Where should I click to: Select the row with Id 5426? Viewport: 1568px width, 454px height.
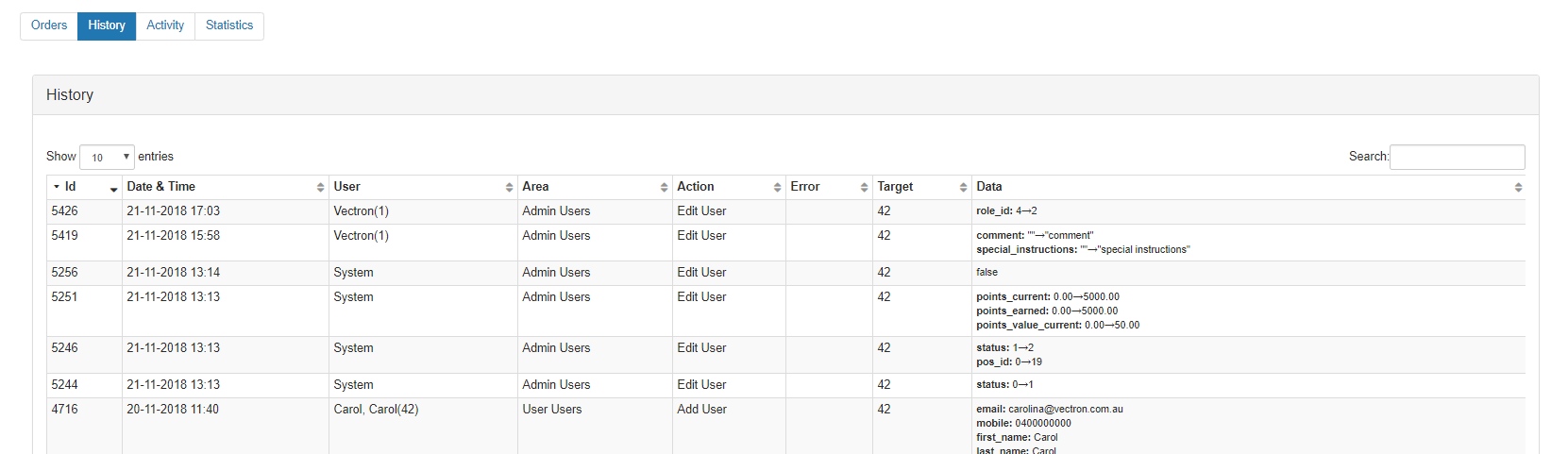(x=64, y=211)
